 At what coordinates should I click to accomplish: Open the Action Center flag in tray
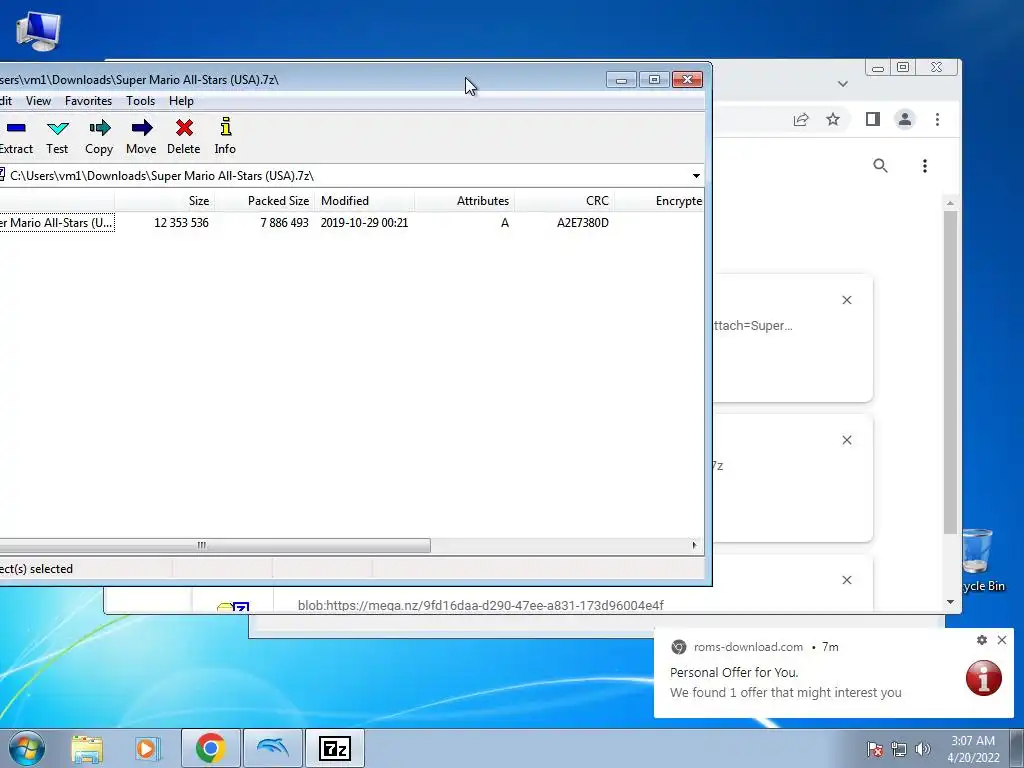pos(875,749)
